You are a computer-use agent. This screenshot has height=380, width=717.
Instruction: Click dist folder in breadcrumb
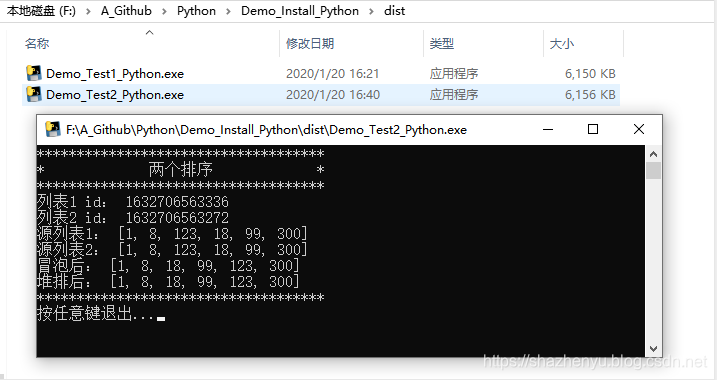(394, 11)
